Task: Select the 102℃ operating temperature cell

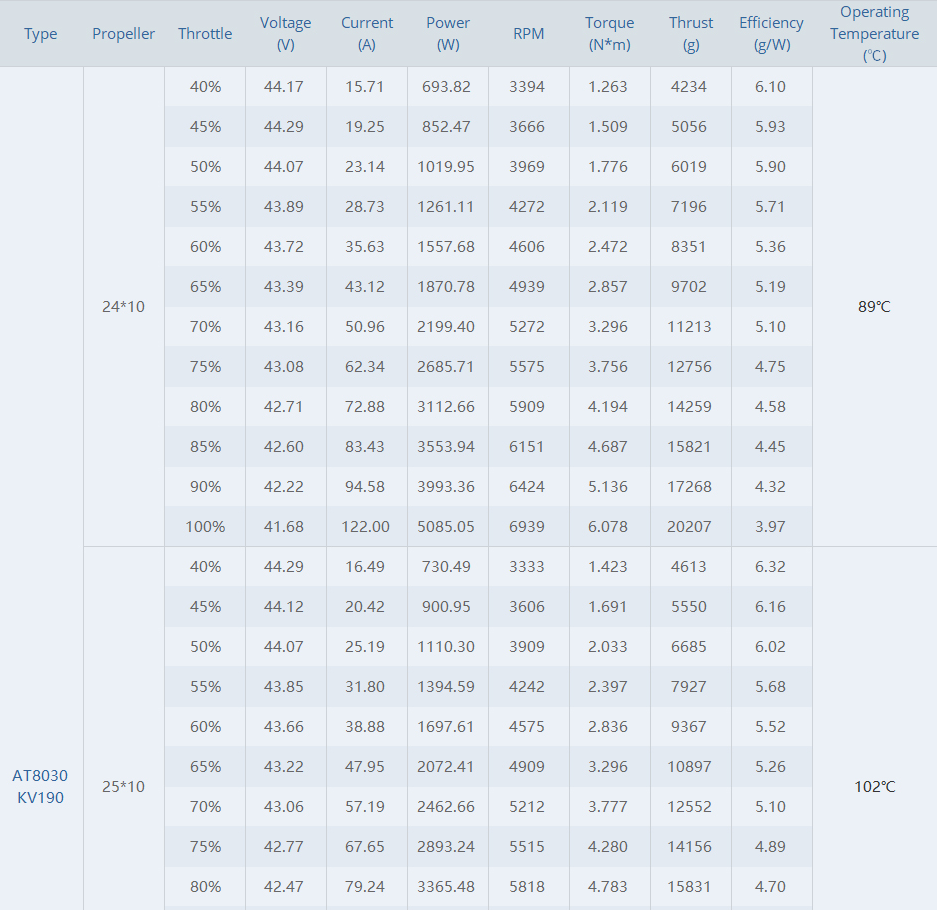Action: 875,786
